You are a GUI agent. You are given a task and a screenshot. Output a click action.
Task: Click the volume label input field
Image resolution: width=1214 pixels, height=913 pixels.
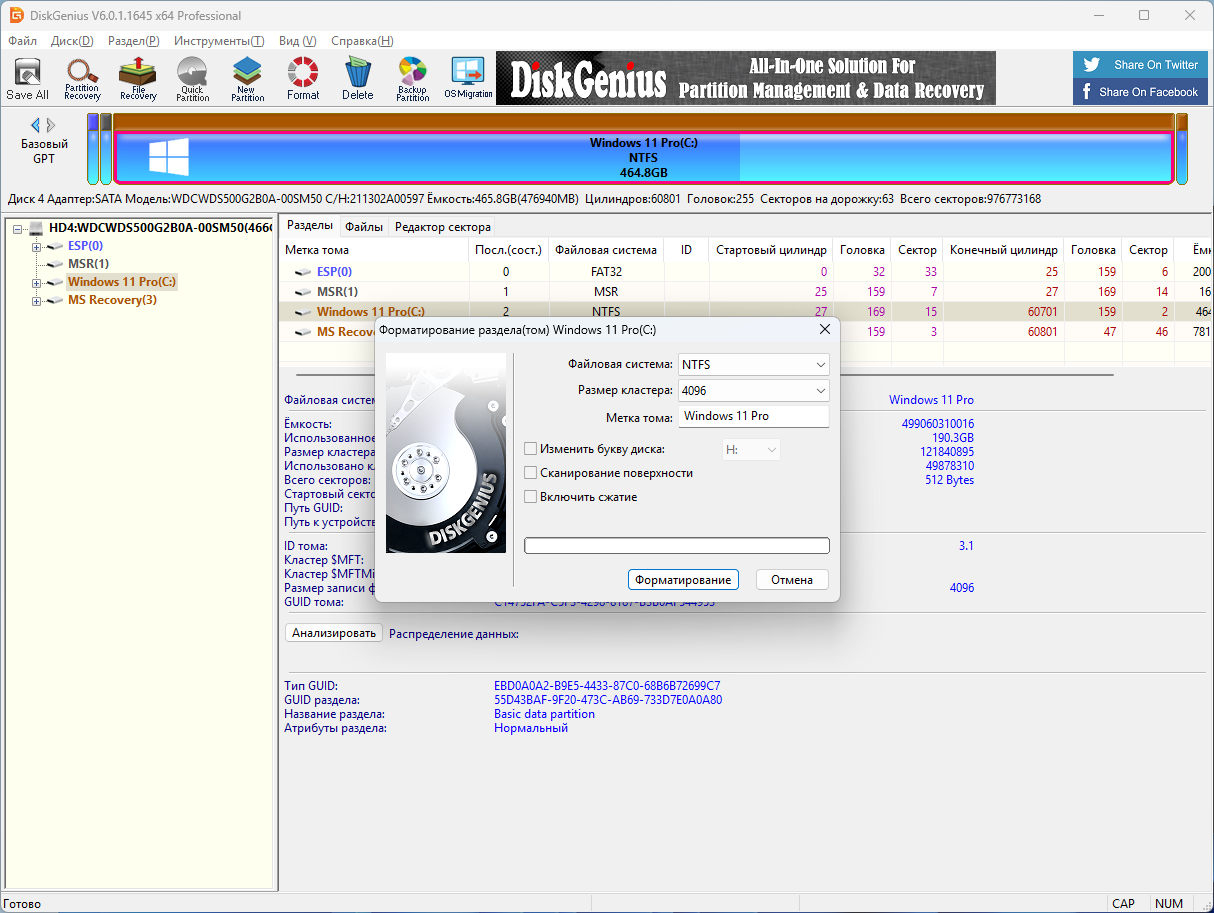pos(754,416)
